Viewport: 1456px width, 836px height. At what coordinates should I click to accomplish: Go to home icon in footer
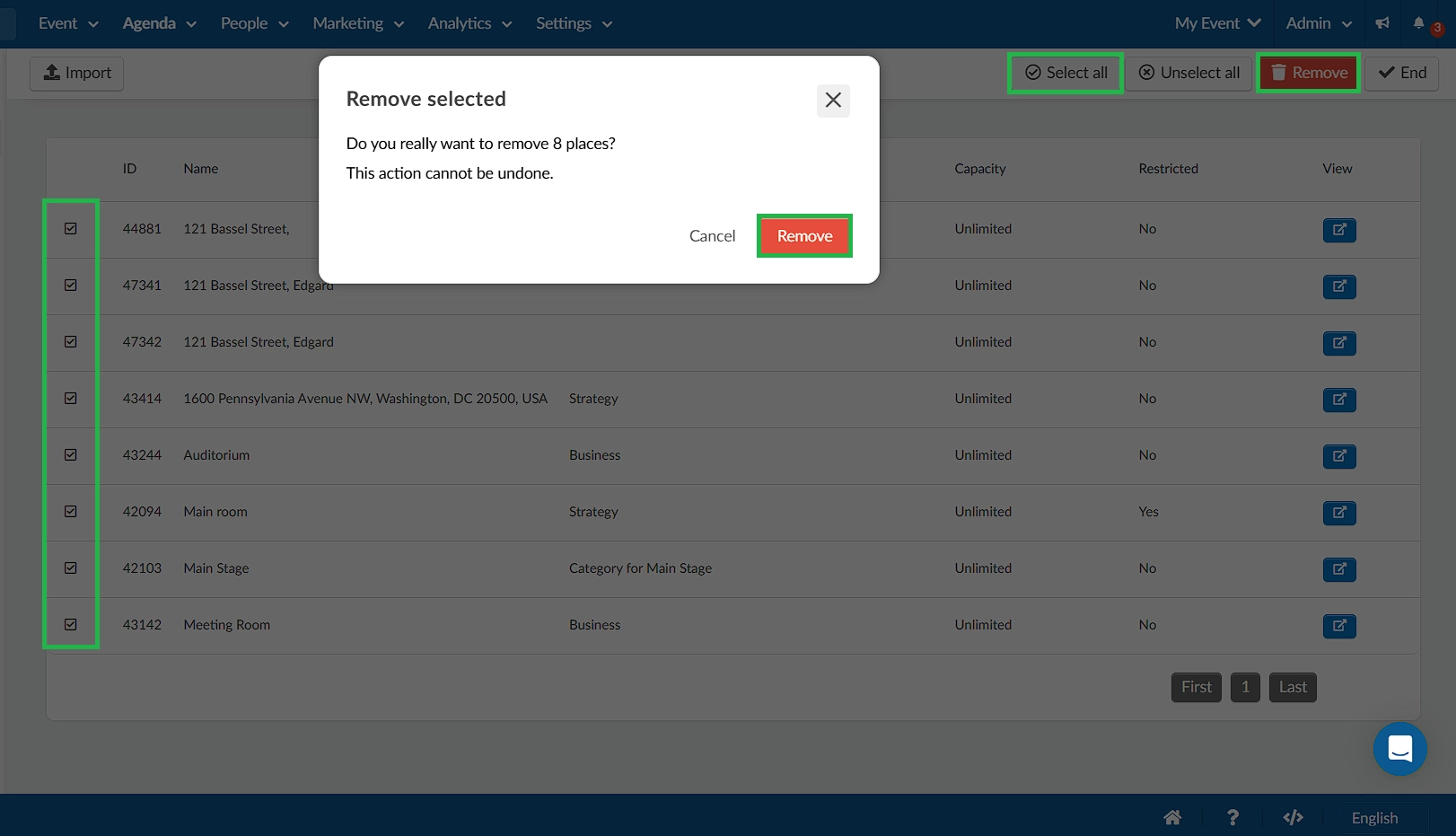1172,817
